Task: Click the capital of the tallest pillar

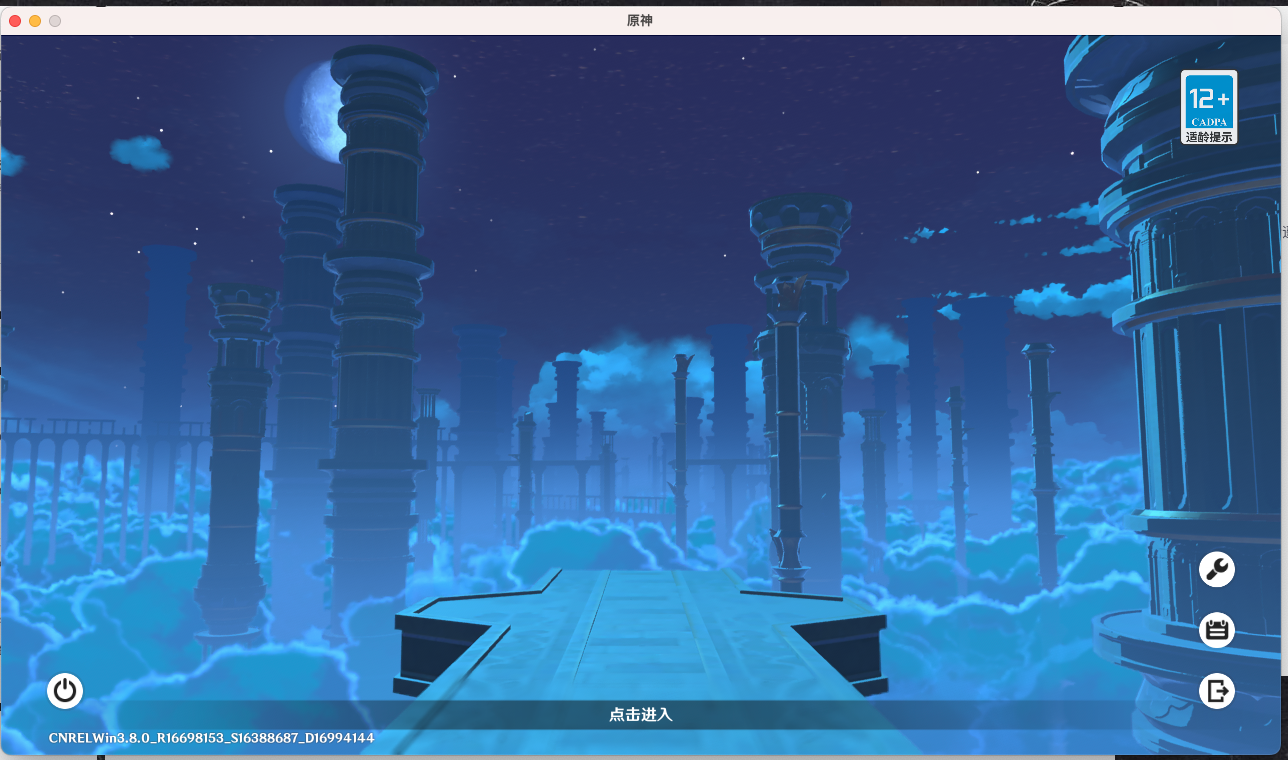Action: 384,70
